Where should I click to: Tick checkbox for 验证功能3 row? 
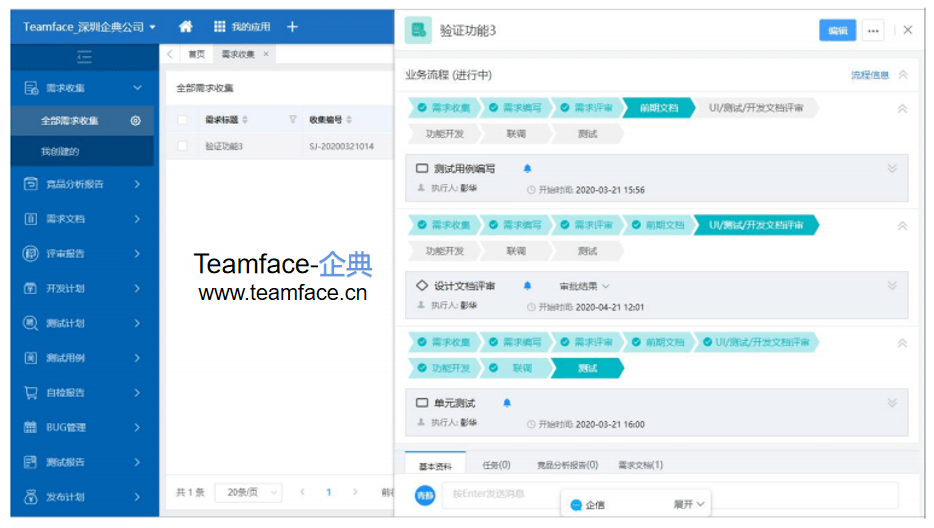click(x=183, y=146)
